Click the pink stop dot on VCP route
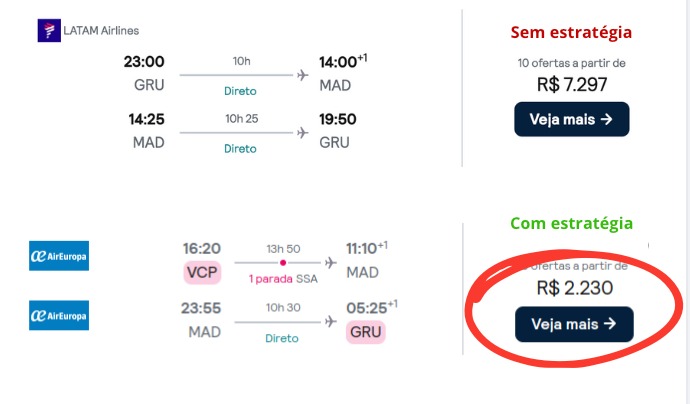Viewport: 690px width, 404px height. (283, 263)
